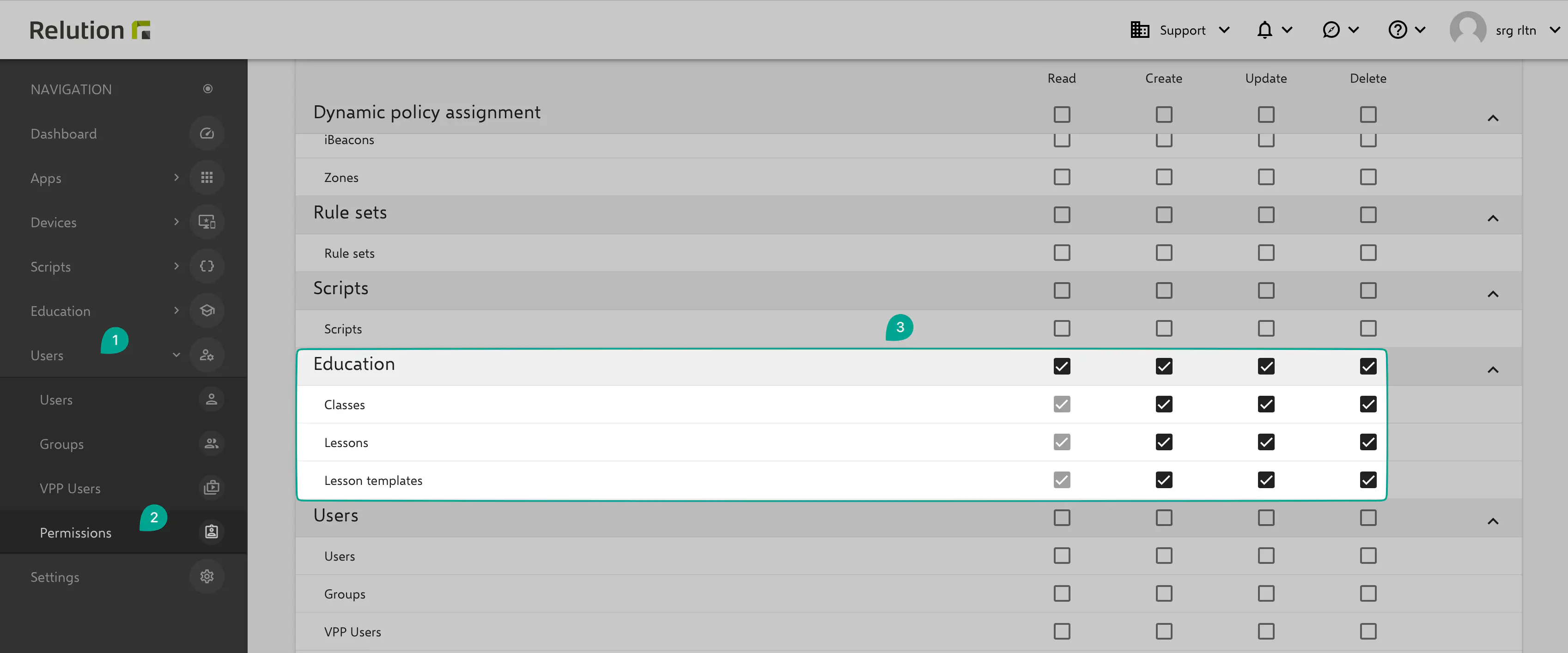Screen dimensions: 1568x653
Task: Click the help question mark icon
Action: pyautogui.click(x=1397, y=30)
